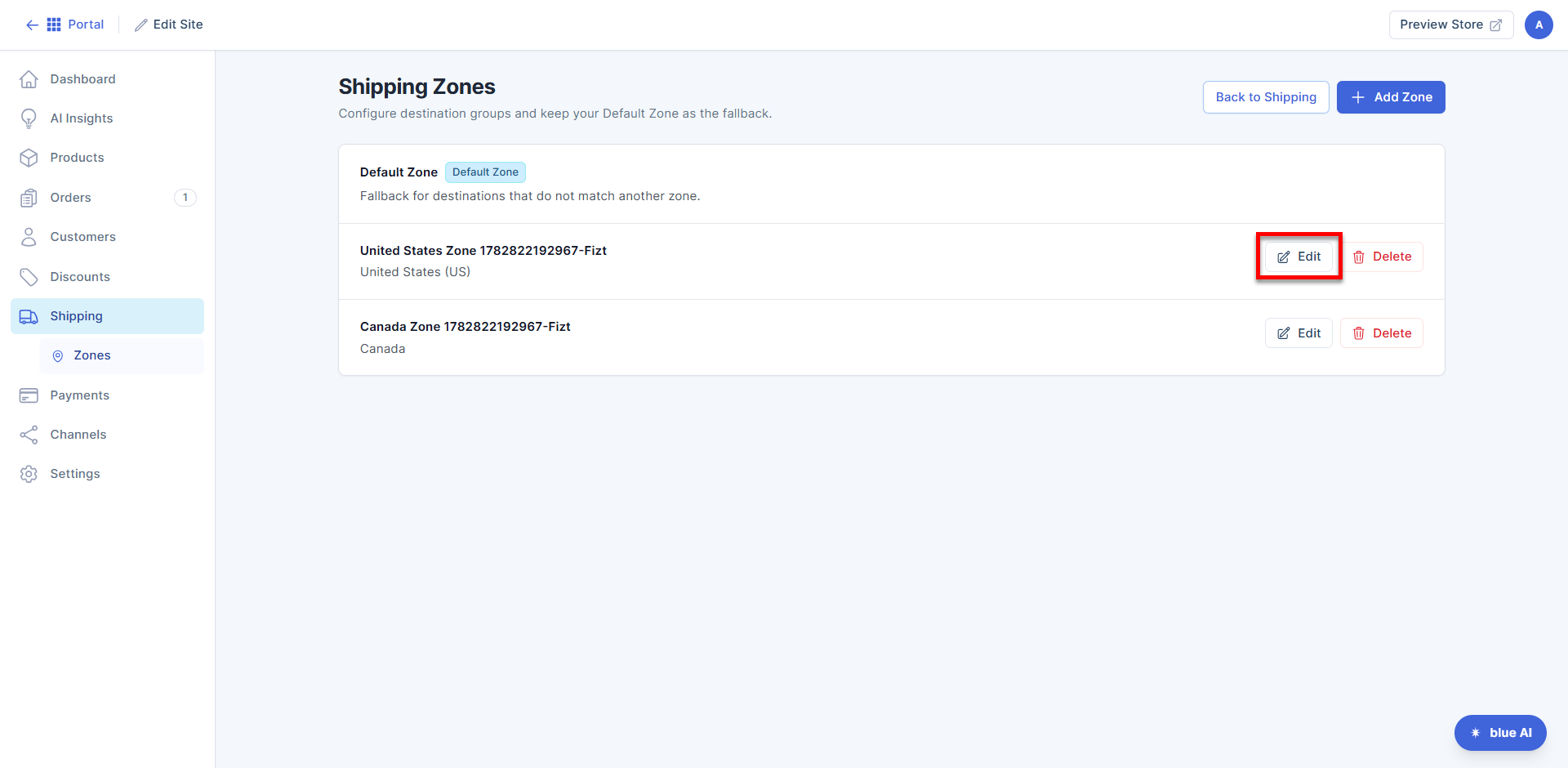Edit the United States Zone
The width and height of the screenshot is (1568, 768).
(x=1298, y=257)
